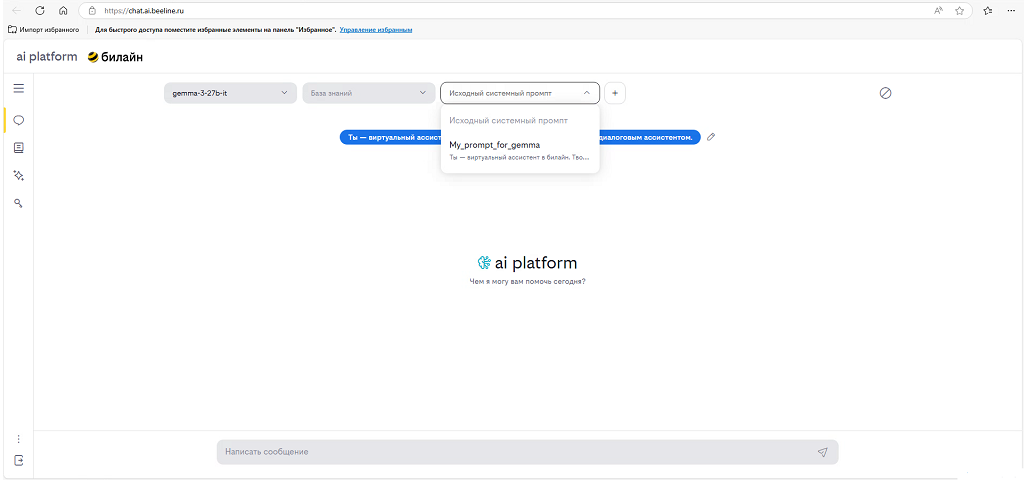1024x480 pixels.
Task: Send message with paper plane icon
Action: (x=822, y=452)
